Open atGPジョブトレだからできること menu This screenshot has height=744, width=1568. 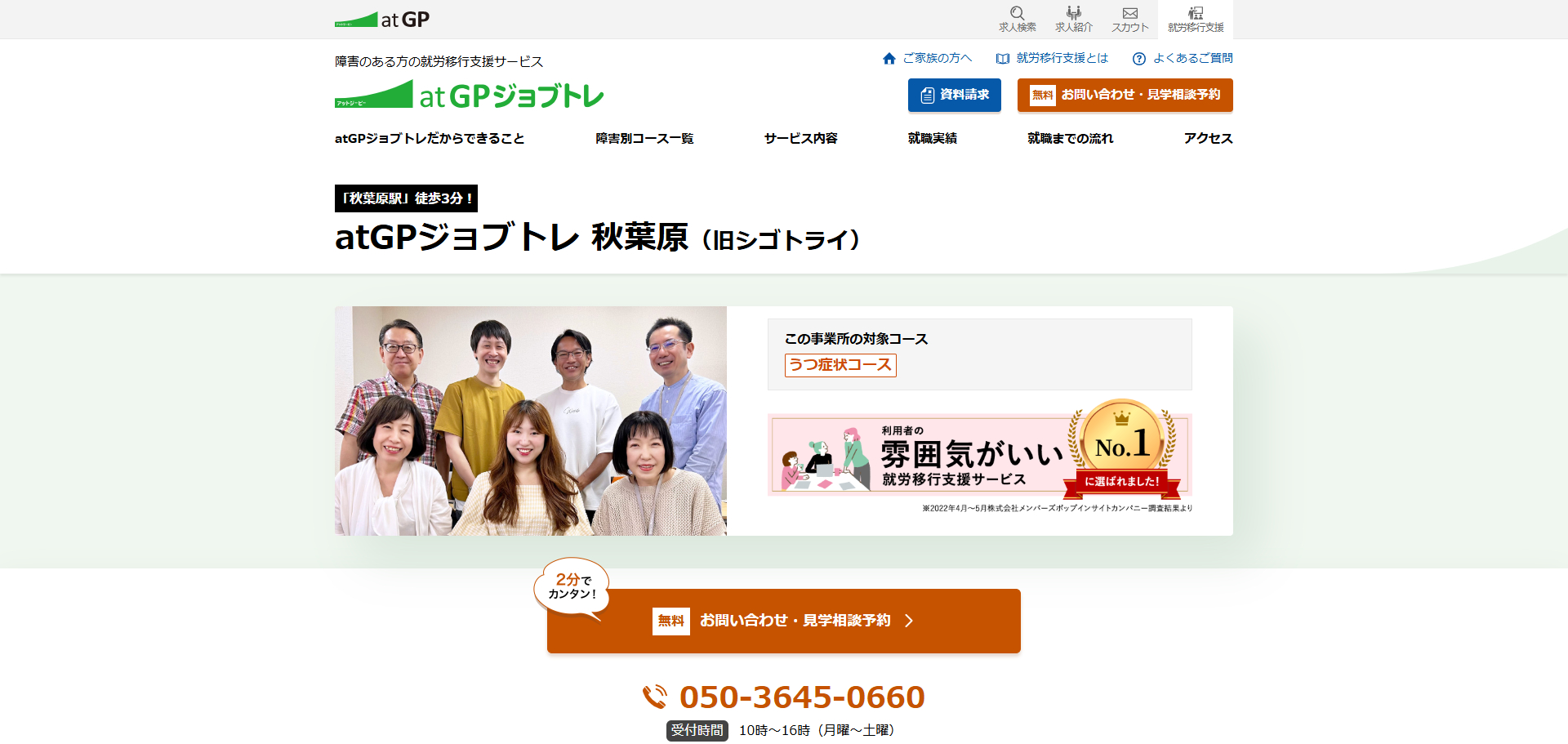point(430,138)
